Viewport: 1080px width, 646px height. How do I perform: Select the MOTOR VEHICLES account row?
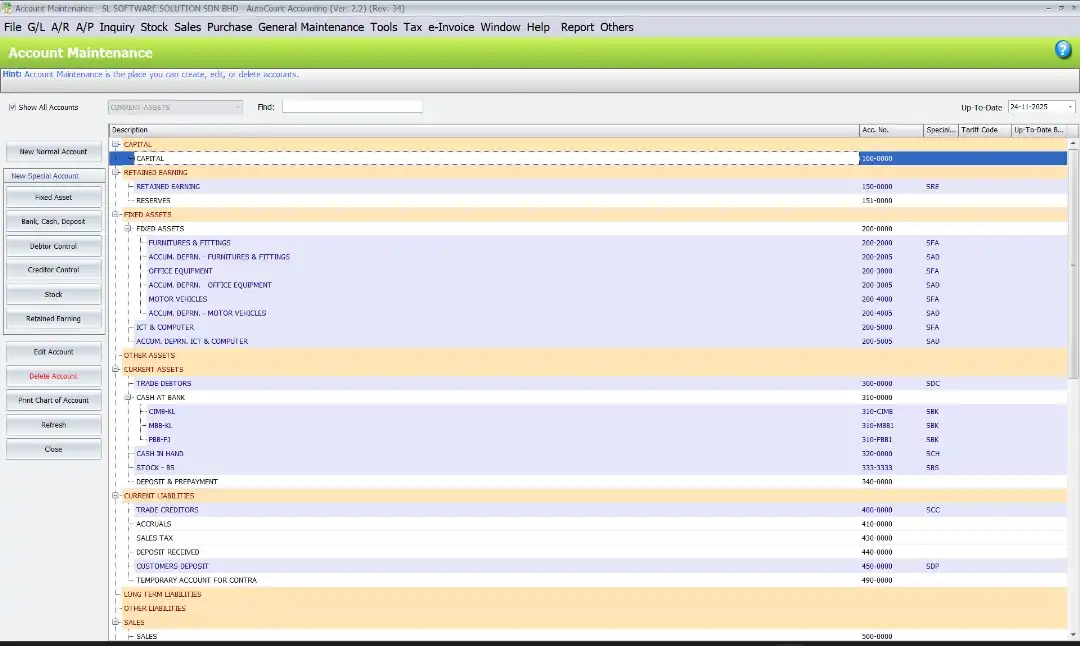[178, 299]
